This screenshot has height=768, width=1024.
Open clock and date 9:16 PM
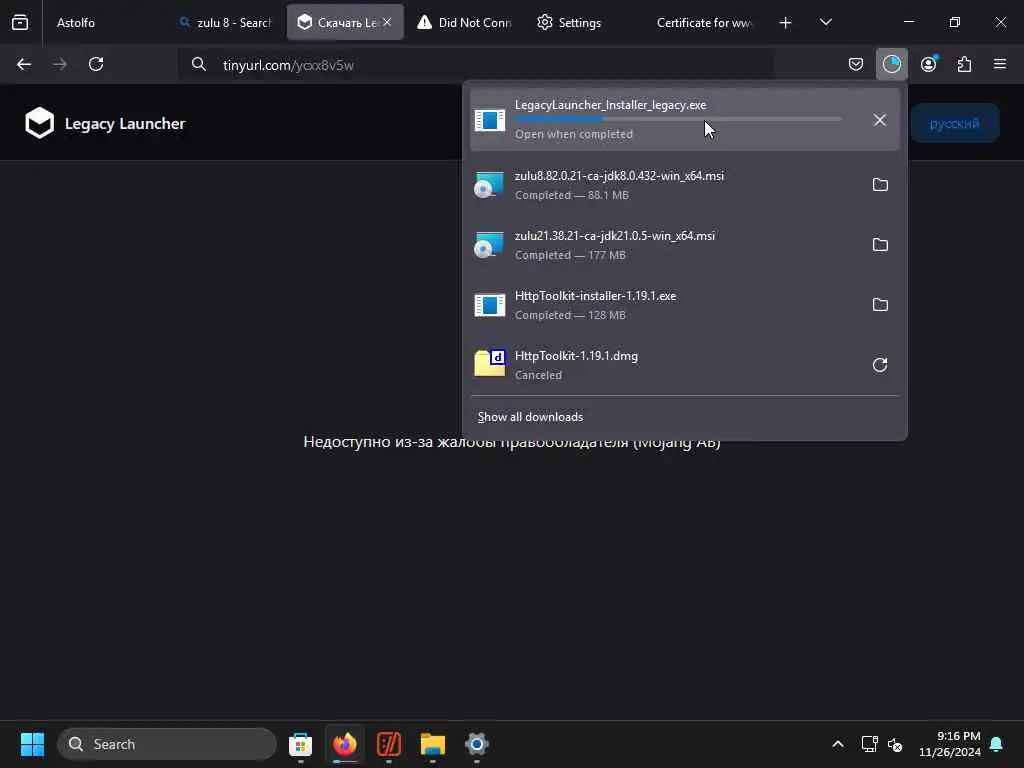(949, 744)
